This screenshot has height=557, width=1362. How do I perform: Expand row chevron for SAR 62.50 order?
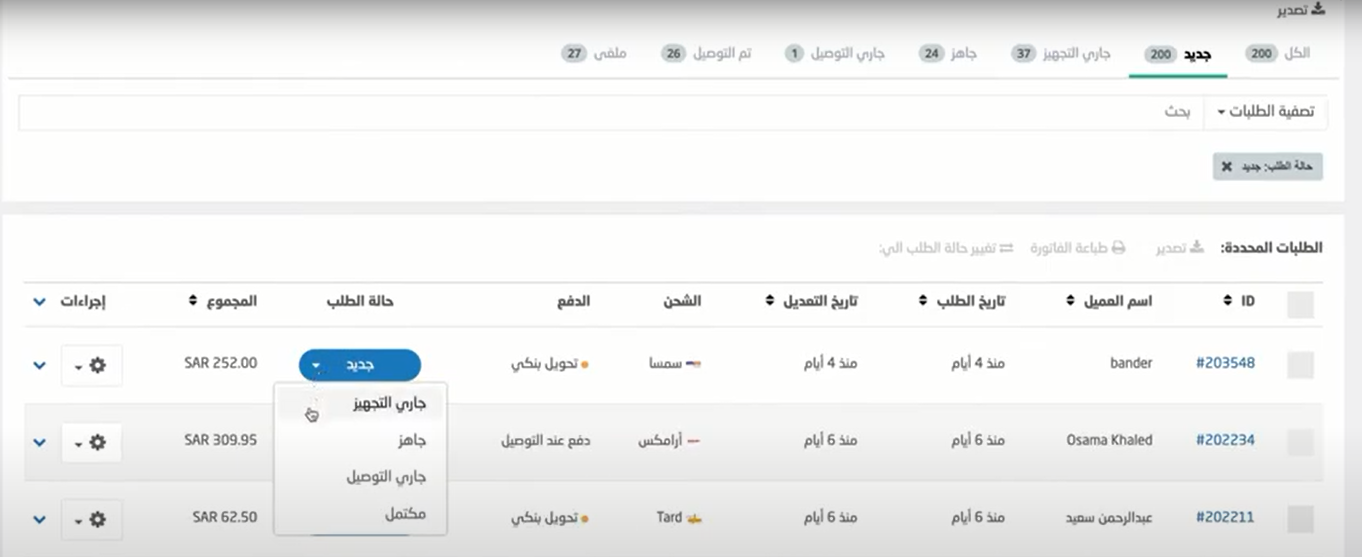pos(39,520)
